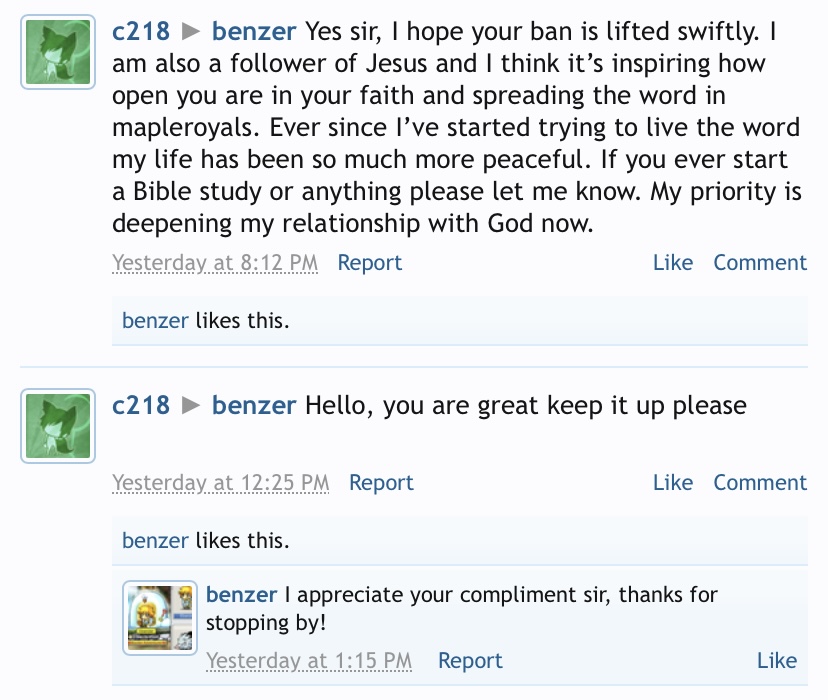
Task: Open c218 username on the 'Hello' post
Action: pos(141,406)
